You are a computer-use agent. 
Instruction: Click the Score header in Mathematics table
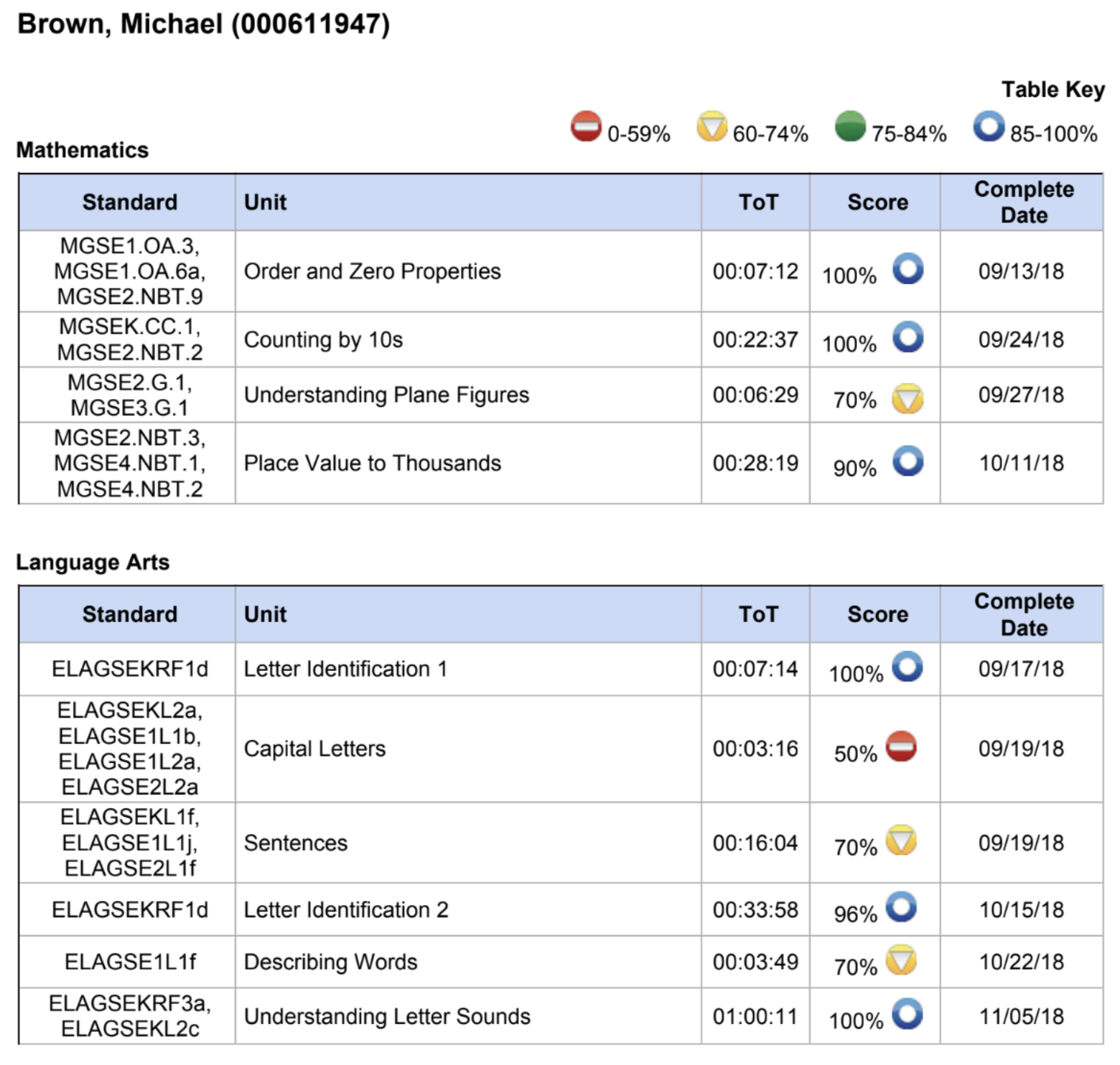click(878, 202)
